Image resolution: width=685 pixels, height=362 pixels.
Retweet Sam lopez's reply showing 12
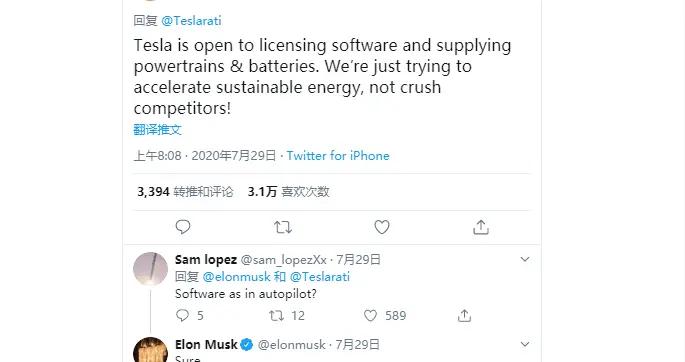click(x=277, y=315)
